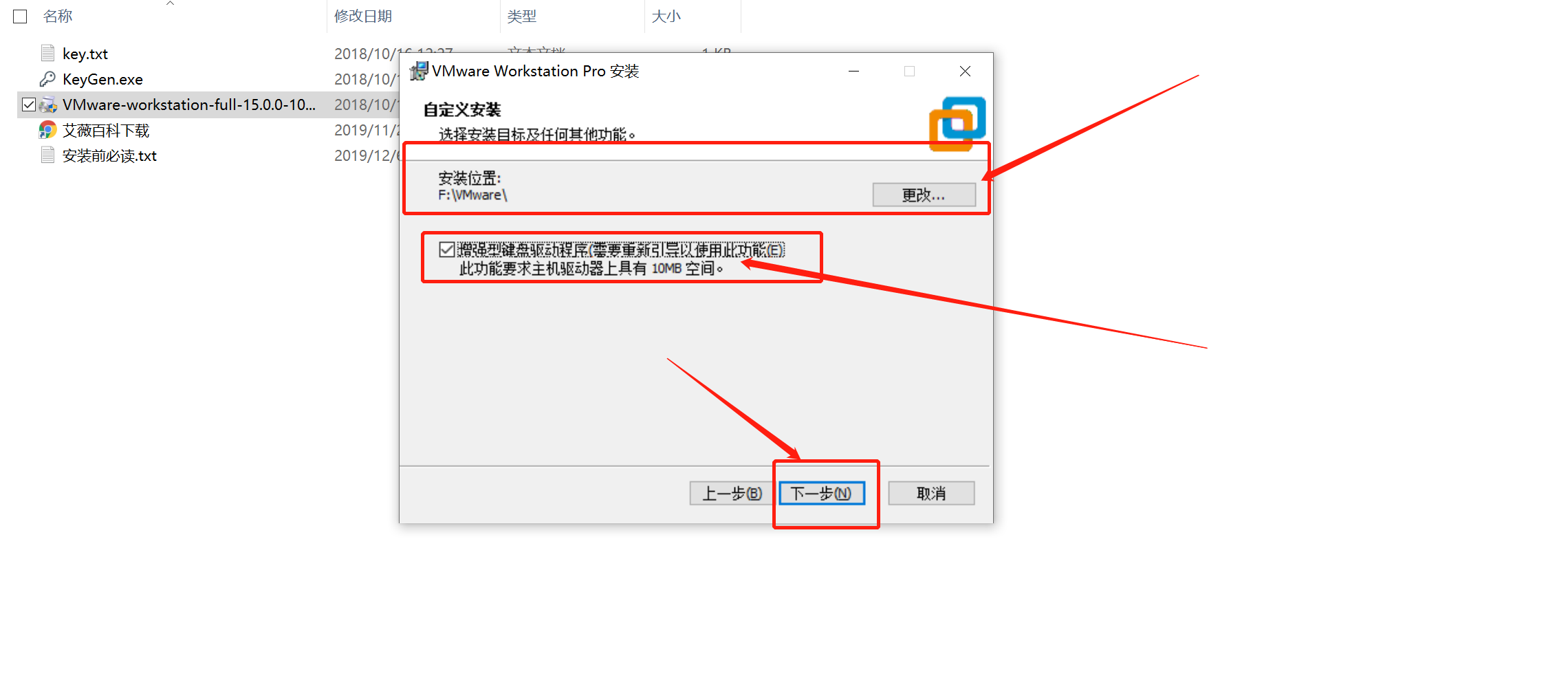Click the VMware installer package icon in file list
1568x691 pixels.
click(47, 105)
